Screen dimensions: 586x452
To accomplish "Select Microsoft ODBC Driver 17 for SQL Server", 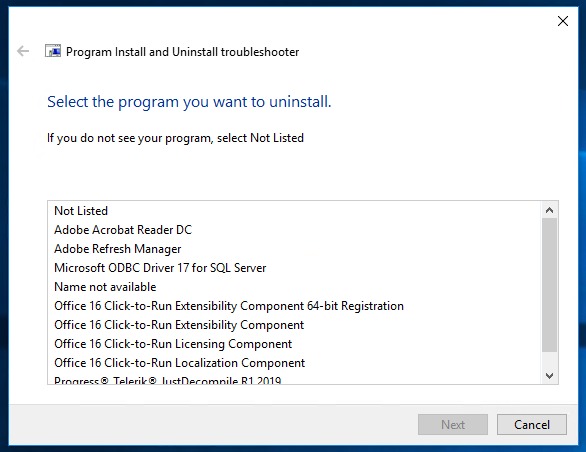I will 160,268.
